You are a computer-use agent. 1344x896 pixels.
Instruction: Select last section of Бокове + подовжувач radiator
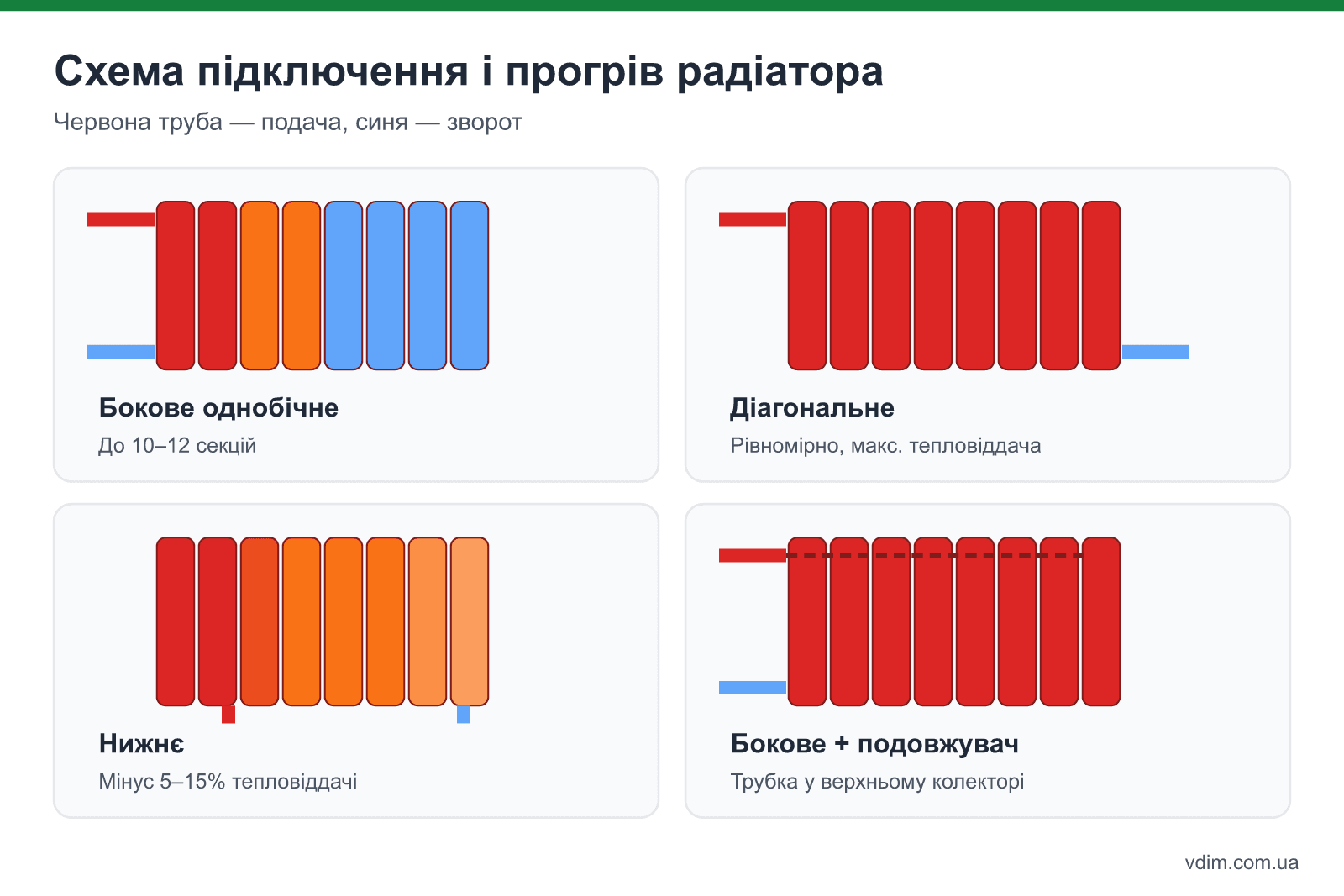1101,621
